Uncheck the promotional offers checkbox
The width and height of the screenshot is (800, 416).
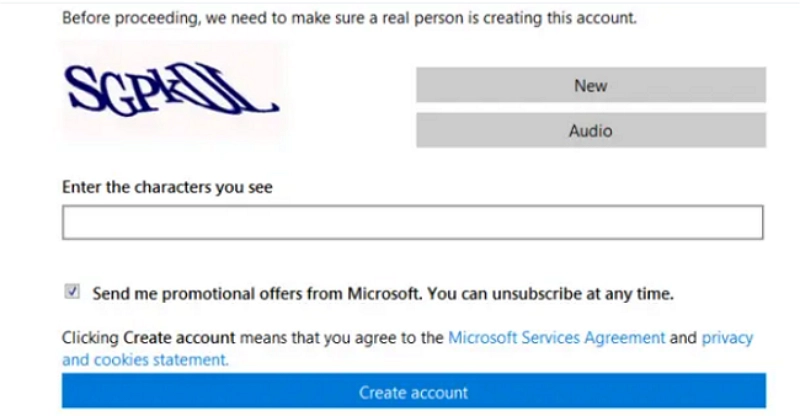click(72, 292)
